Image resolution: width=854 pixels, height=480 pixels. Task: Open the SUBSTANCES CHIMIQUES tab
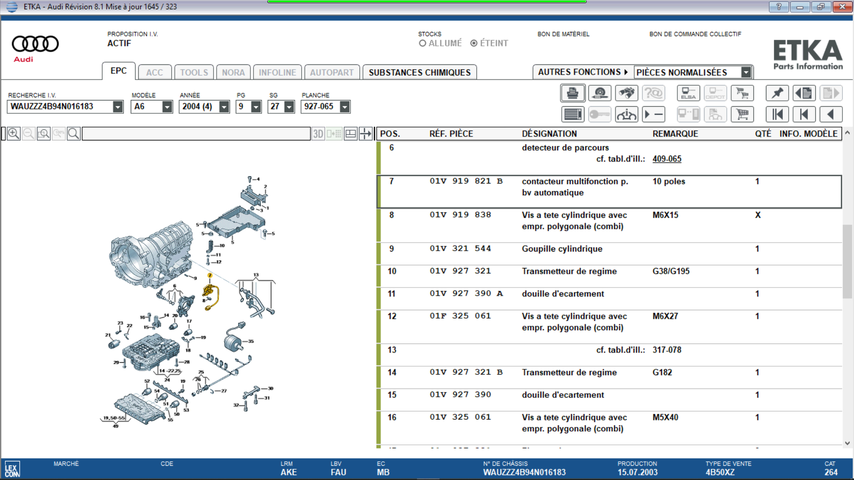click(x=419, y=72)
